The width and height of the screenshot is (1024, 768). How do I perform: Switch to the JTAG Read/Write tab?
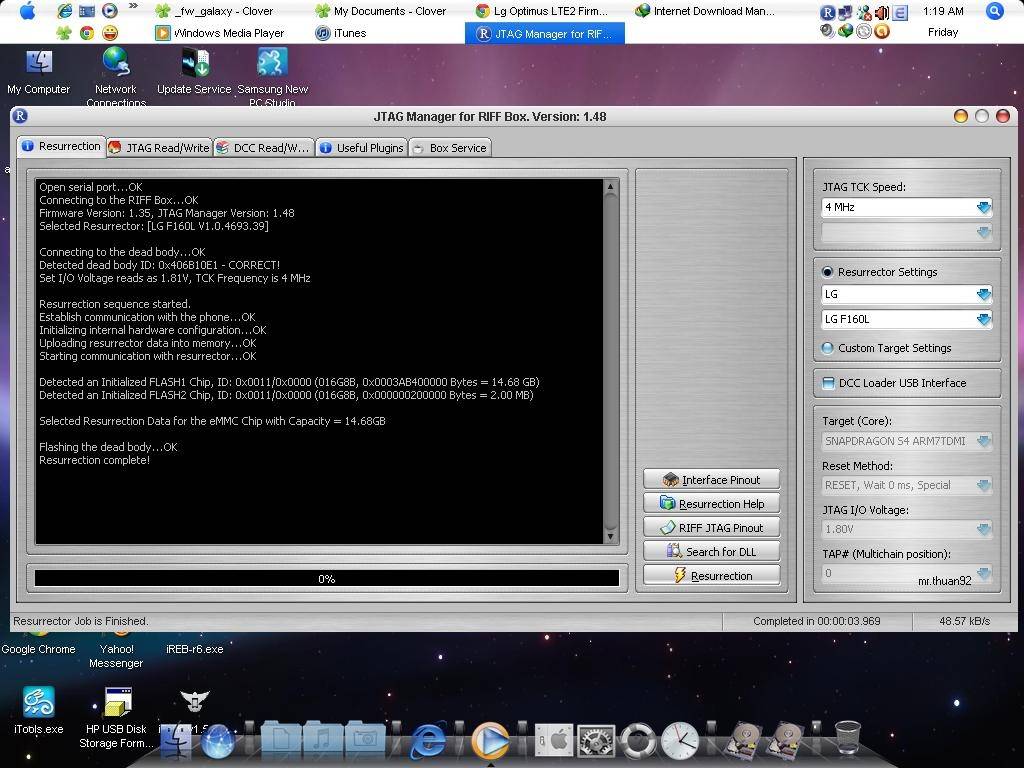point(159,148)
